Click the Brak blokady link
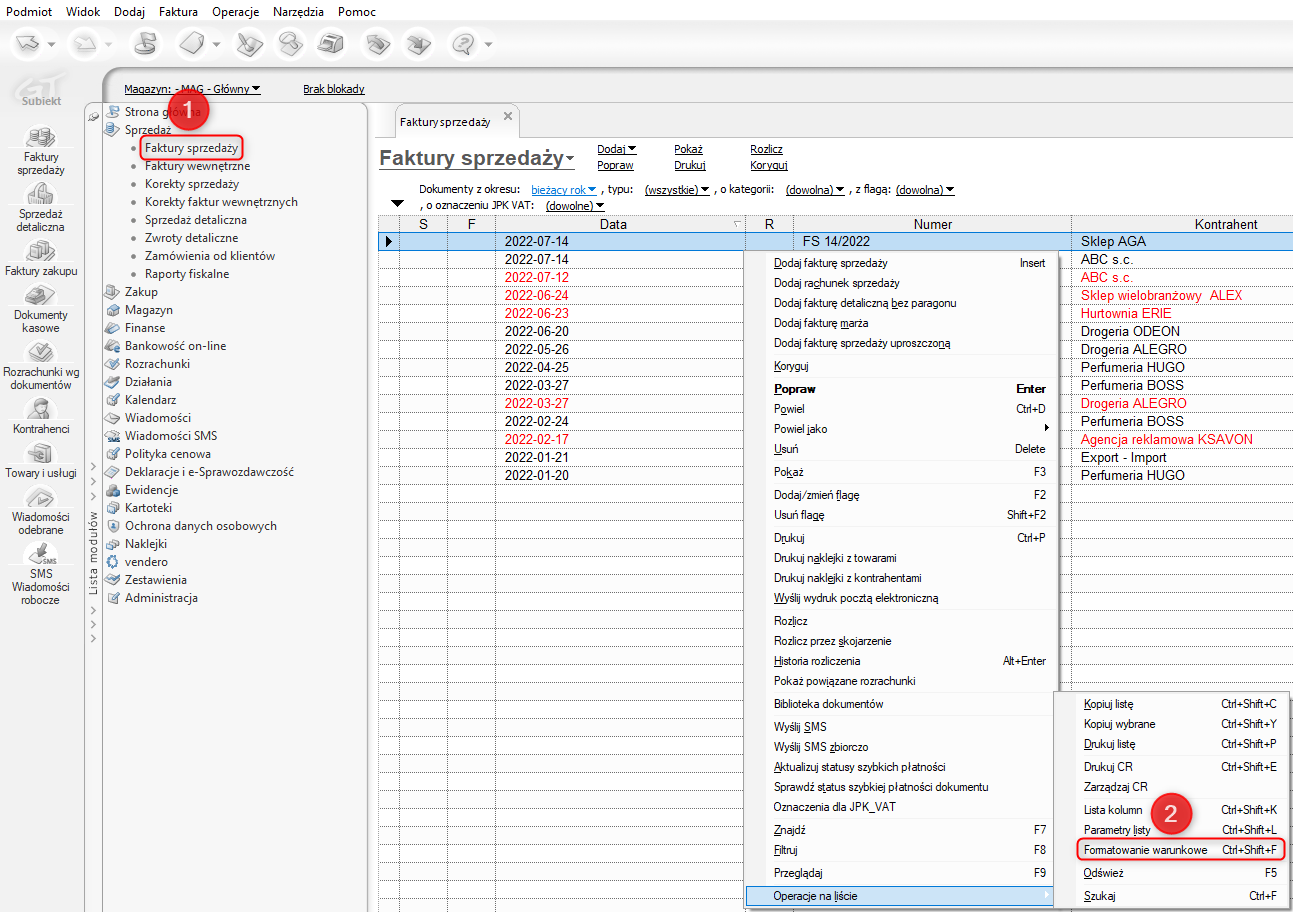The height and width of the screenshot is (912, 1293). click(x=334, y=89)
